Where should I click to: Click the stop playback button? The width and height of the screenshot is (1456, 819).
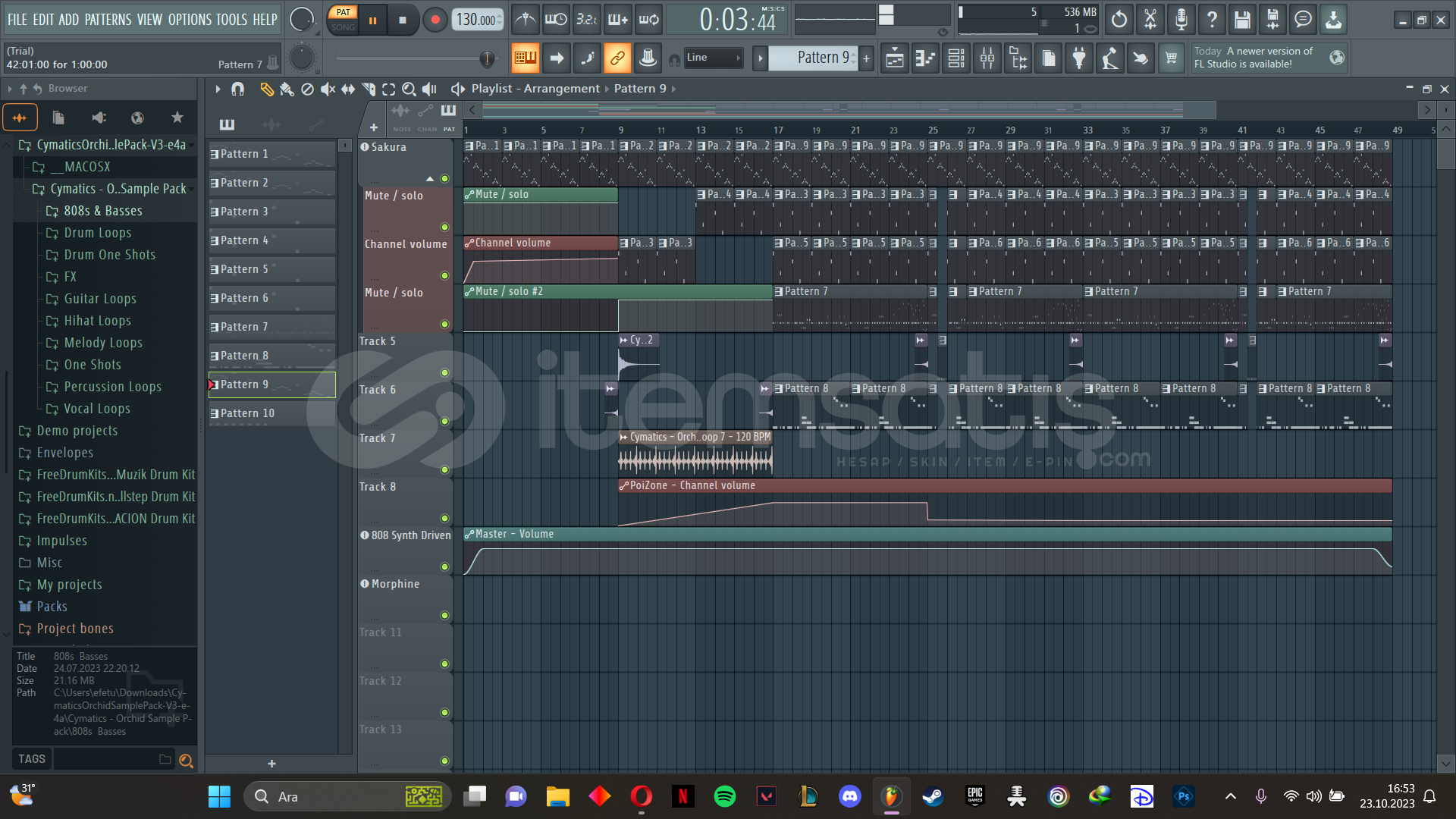pyautogui.click(x=403, y=20)
